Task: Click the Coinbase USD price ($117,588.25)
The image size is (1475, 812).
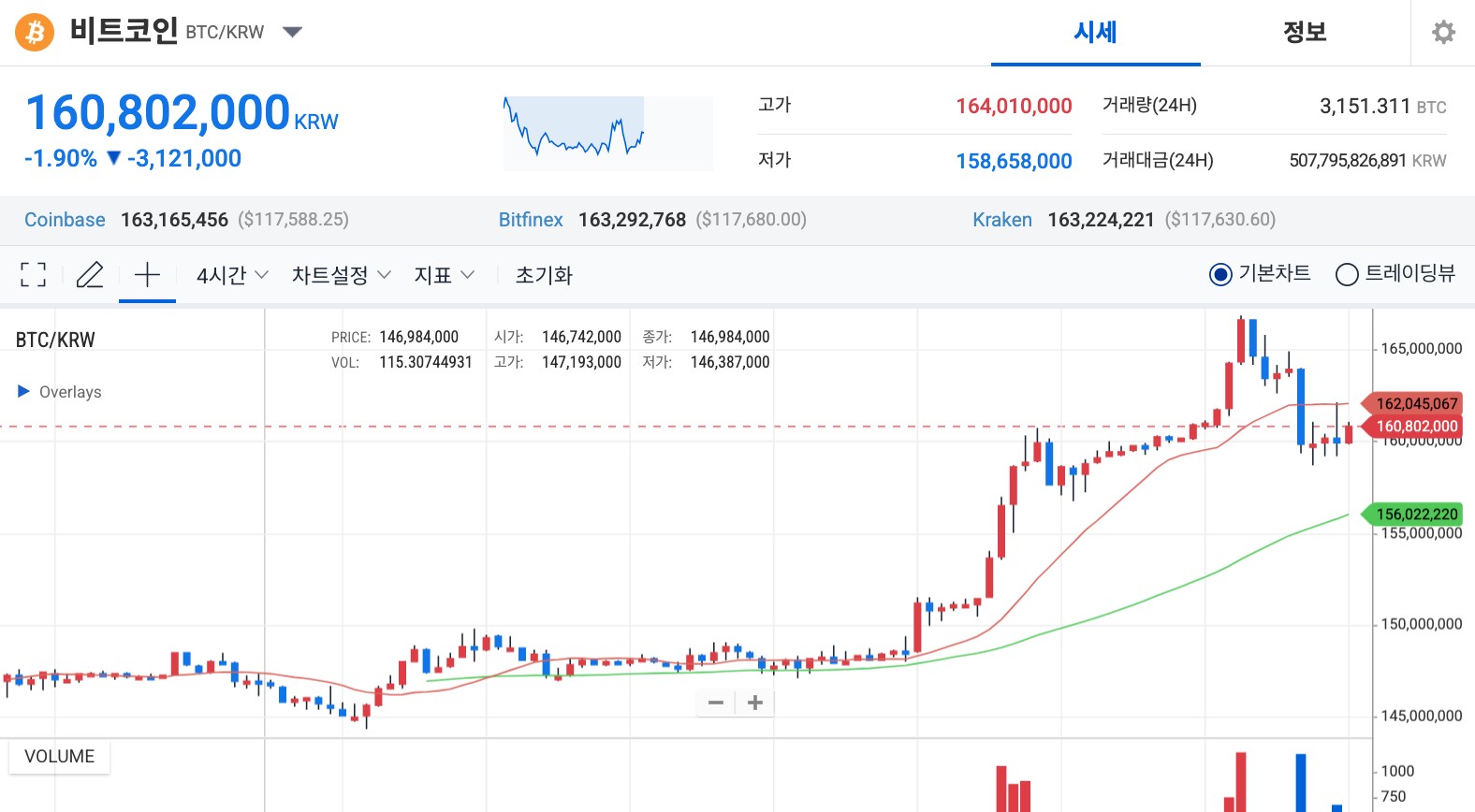Action: pyautogui.click(x=293, y=220)
